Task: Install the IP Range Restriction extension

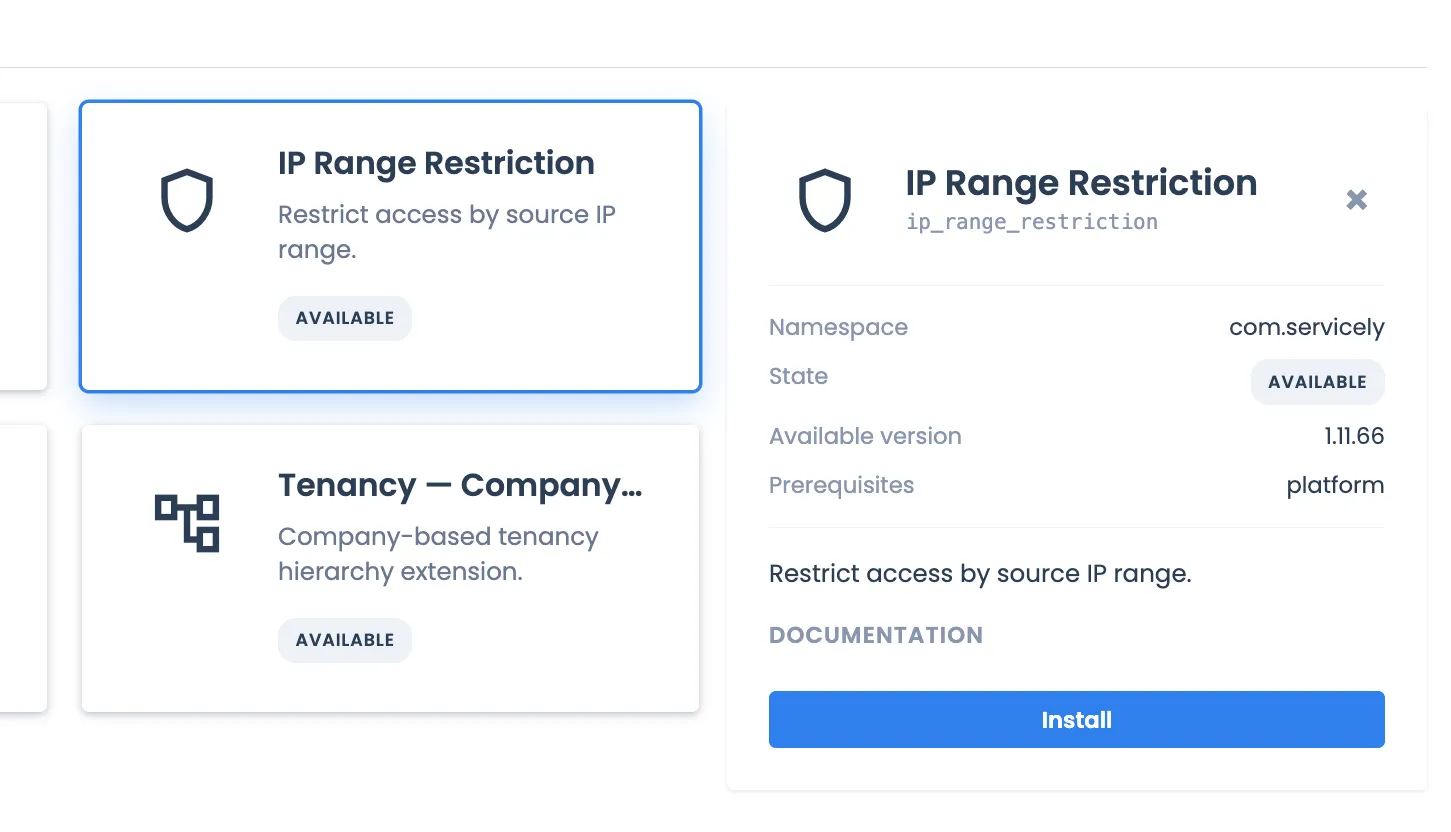Action: pos(1076,719)
